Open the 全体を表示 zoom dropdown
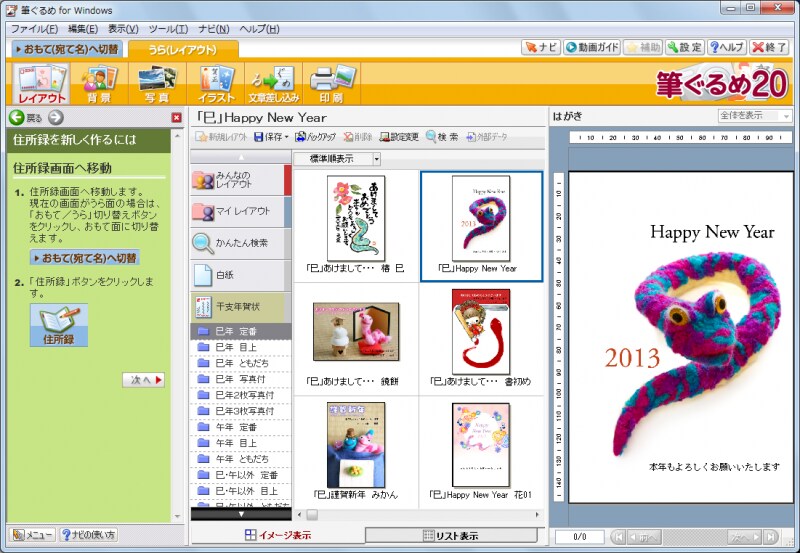The width and height of the screenshot is (800, 553). 786,116
